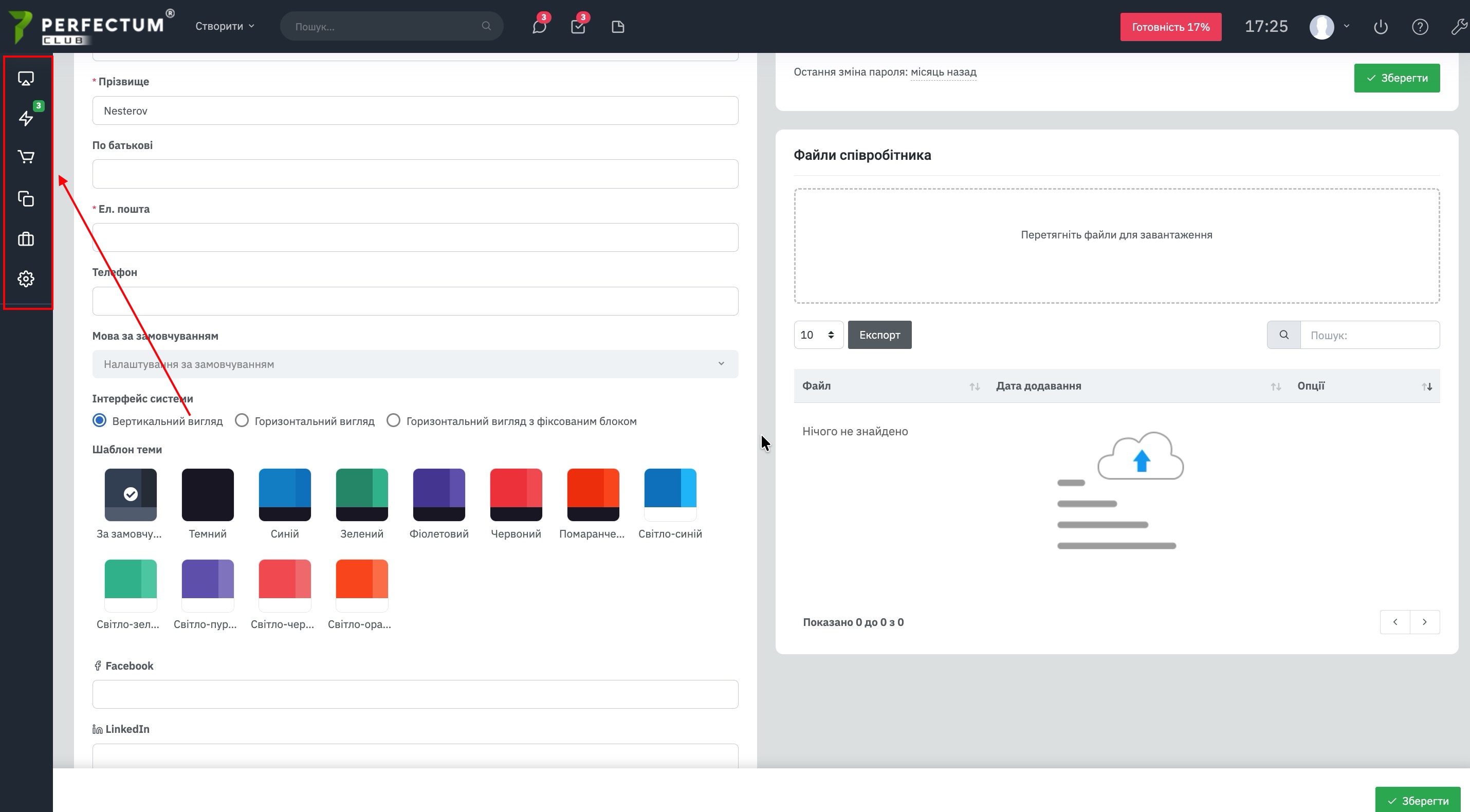
Task: Change the rows-per-page selector showing 10
Action: 818,335
